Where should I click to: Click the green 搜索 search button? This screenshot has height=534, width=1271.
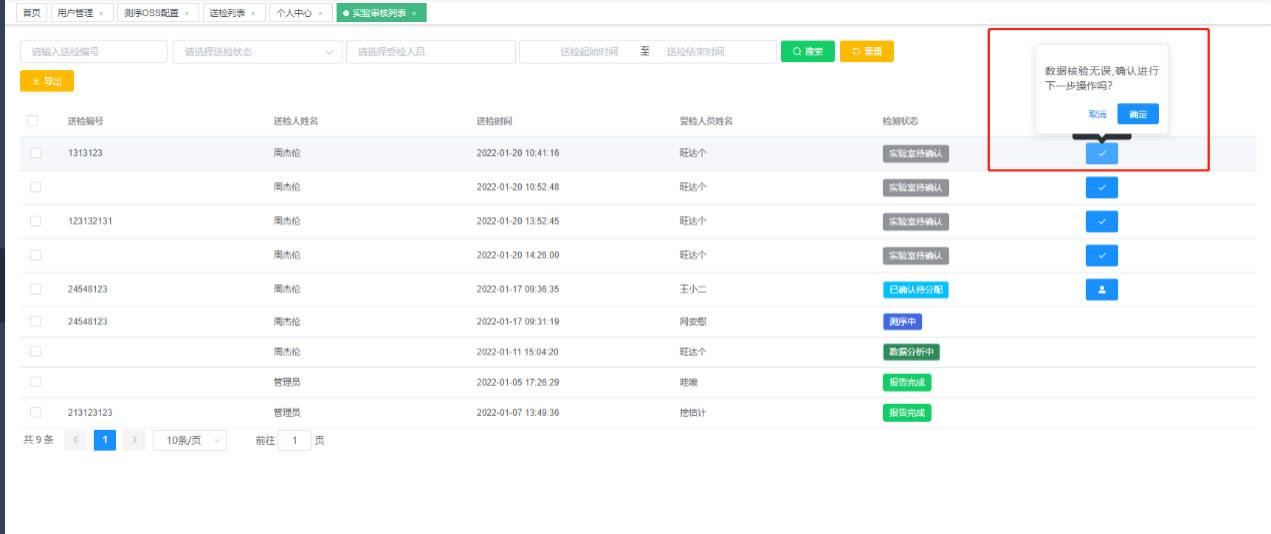807,52
